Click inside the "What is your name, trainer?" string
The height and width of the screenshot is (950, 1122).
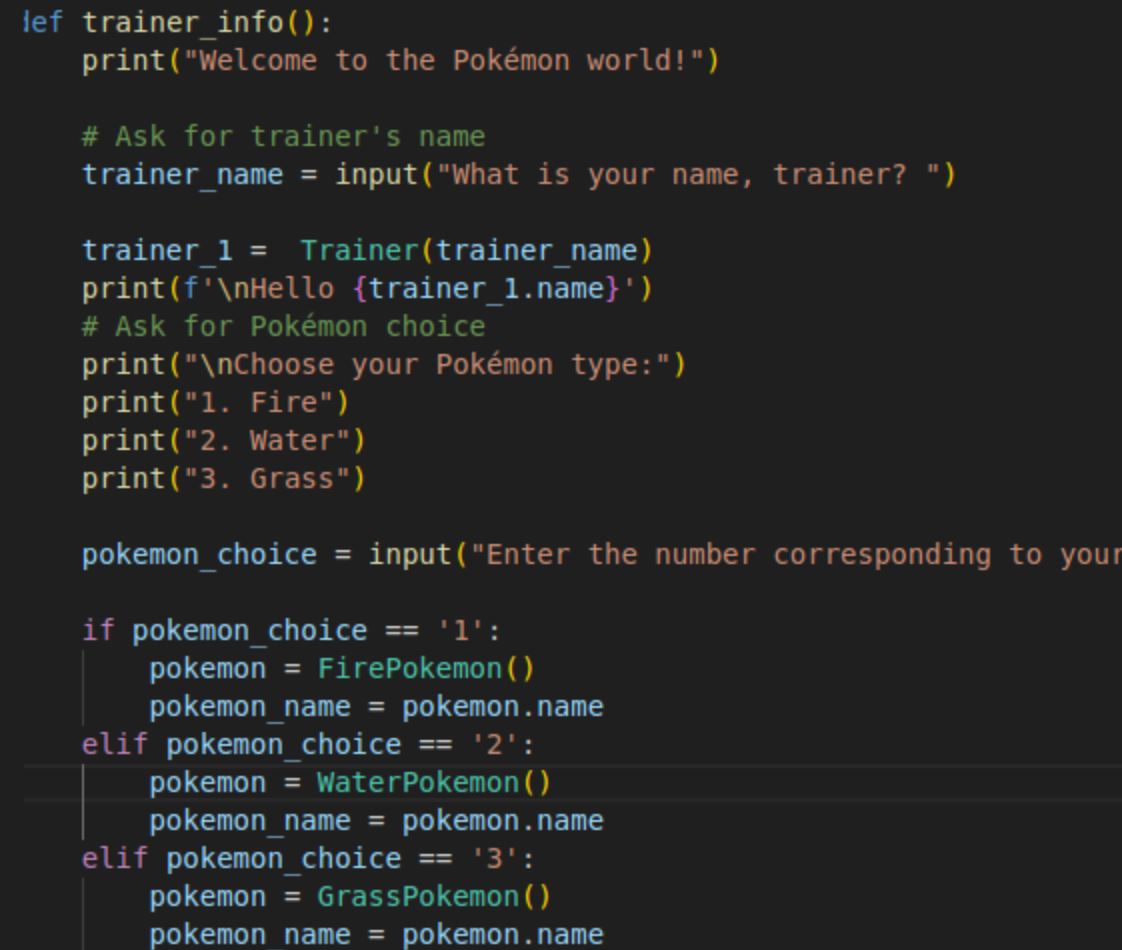(688, 175)
